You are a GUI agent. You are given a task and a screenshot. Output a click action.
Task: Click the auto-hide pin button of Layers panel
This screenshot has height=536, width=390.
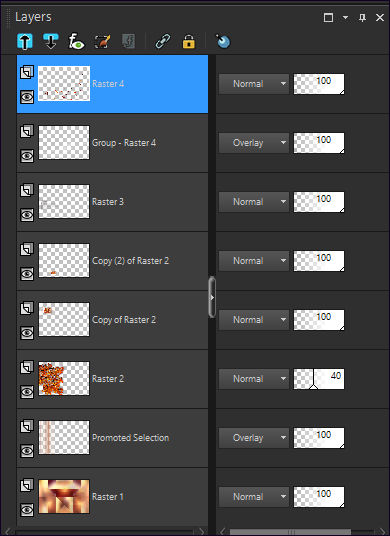(x=362, y=17)
